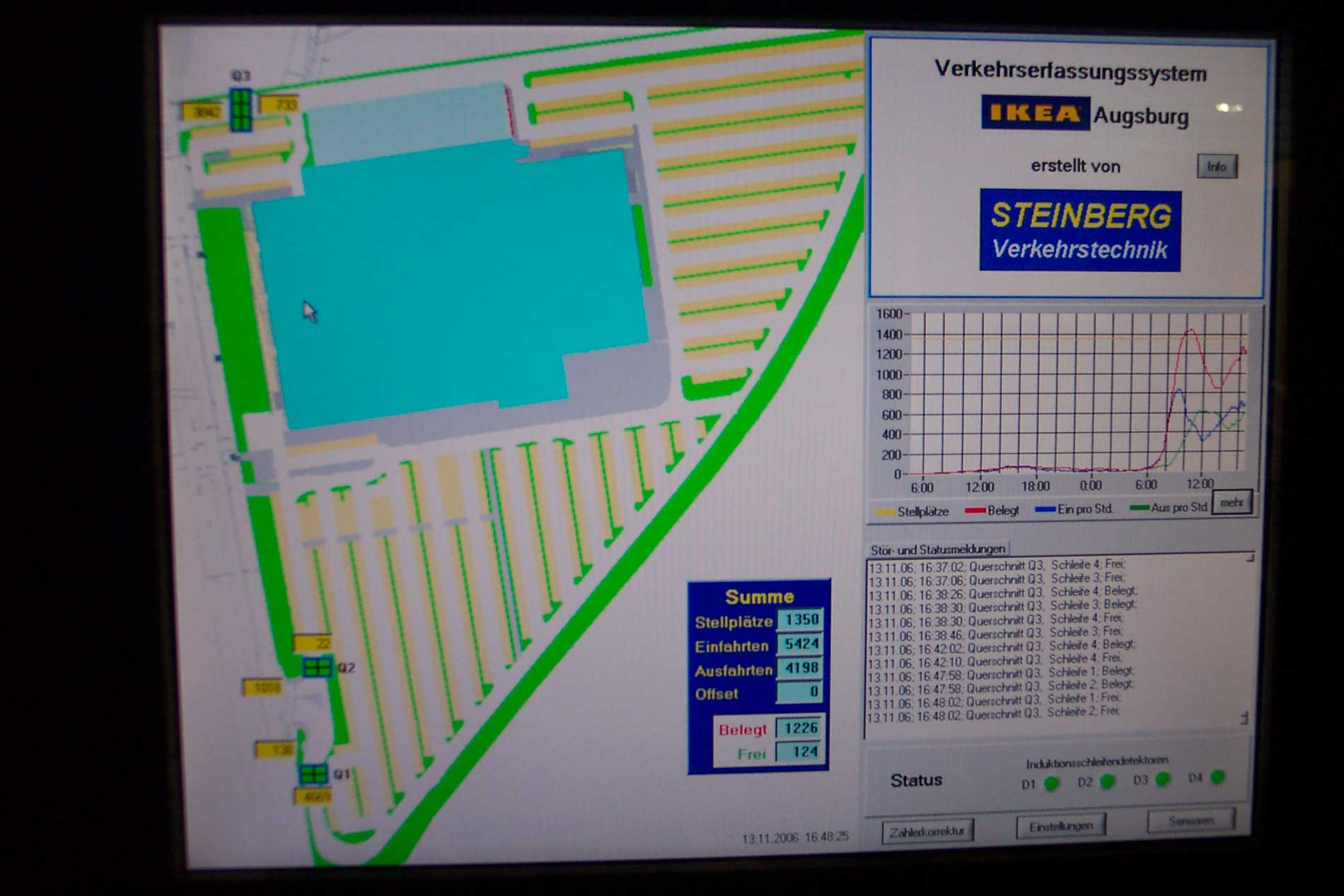Screen dimensions: 1344x896
Task: Click the Stellplätze value field showing 1350
Action: point(800,619)
